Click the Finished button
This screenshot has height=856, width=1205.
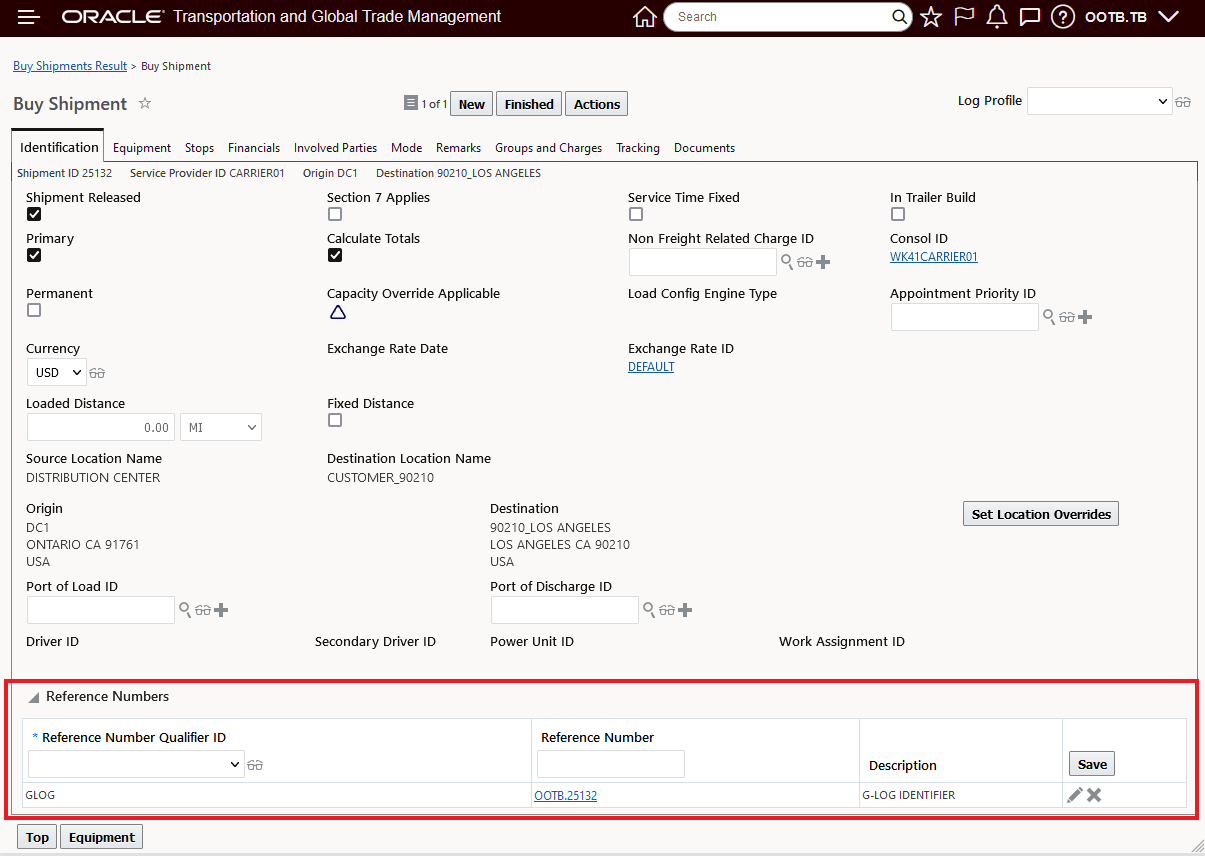pyautogui.click(x=529, y=104)
